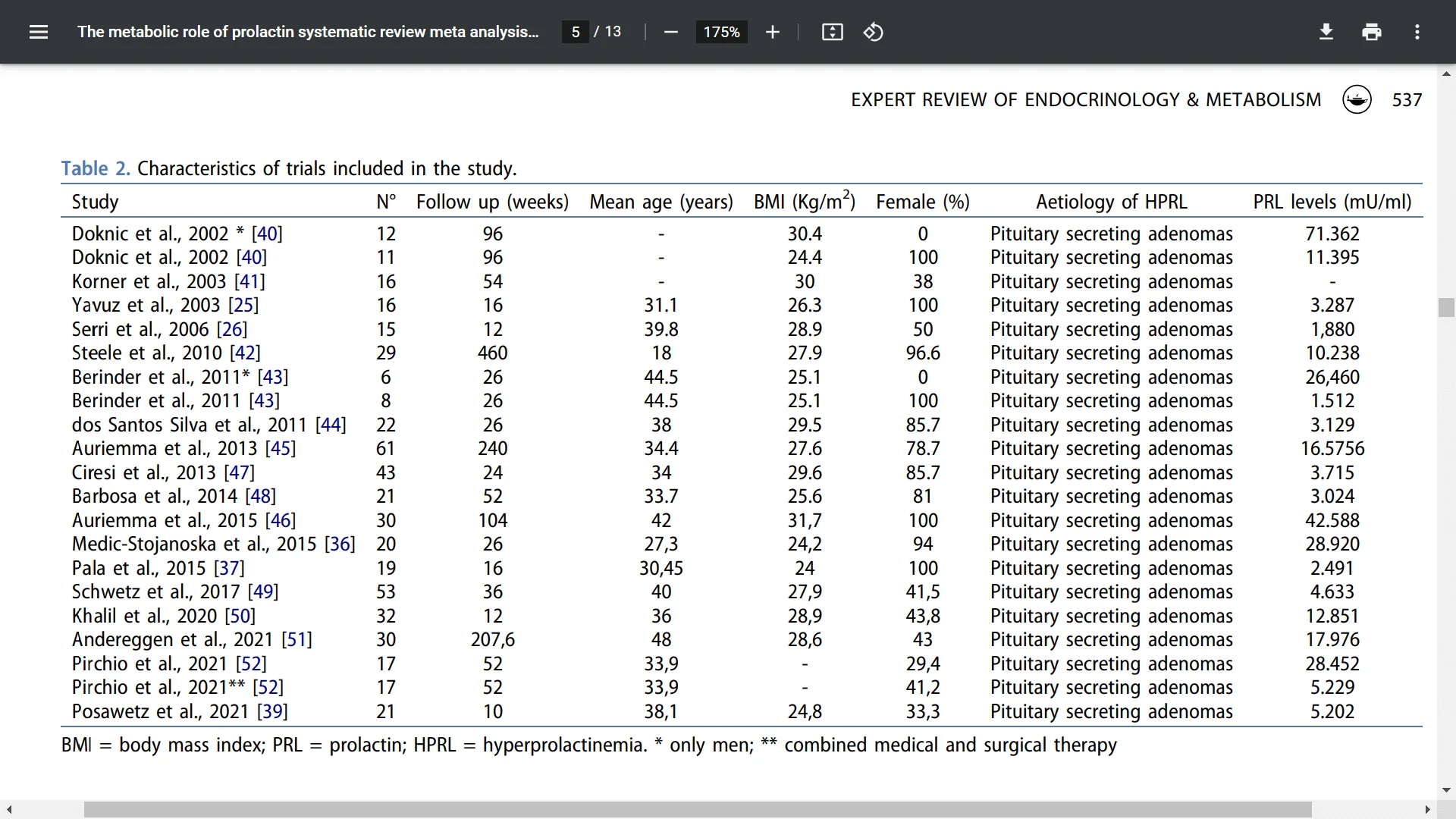Click the PRL value 71.362
This screenshot has width=1456, height=819.
pos(1332,234)
